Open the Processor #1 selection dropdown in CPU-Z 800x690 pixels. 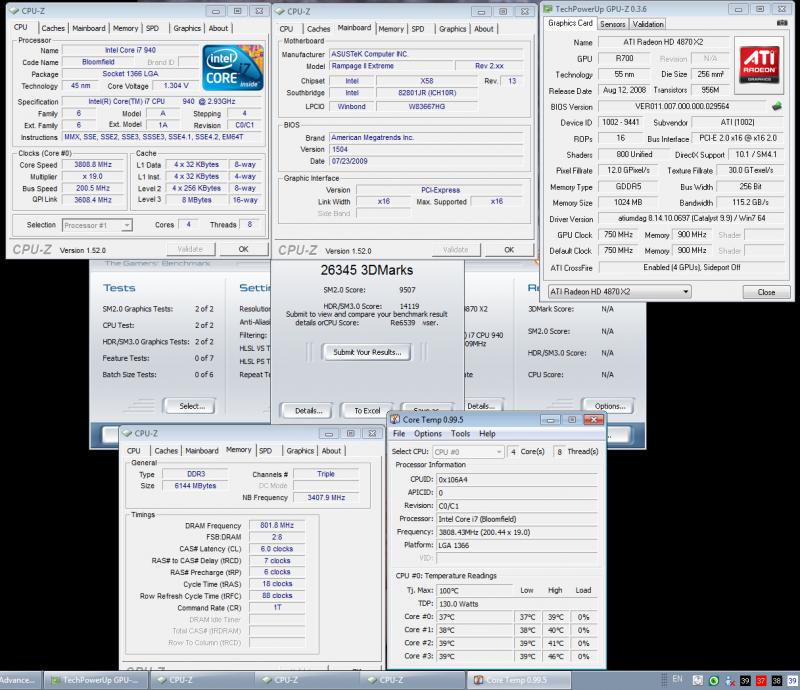coord(97,225)
